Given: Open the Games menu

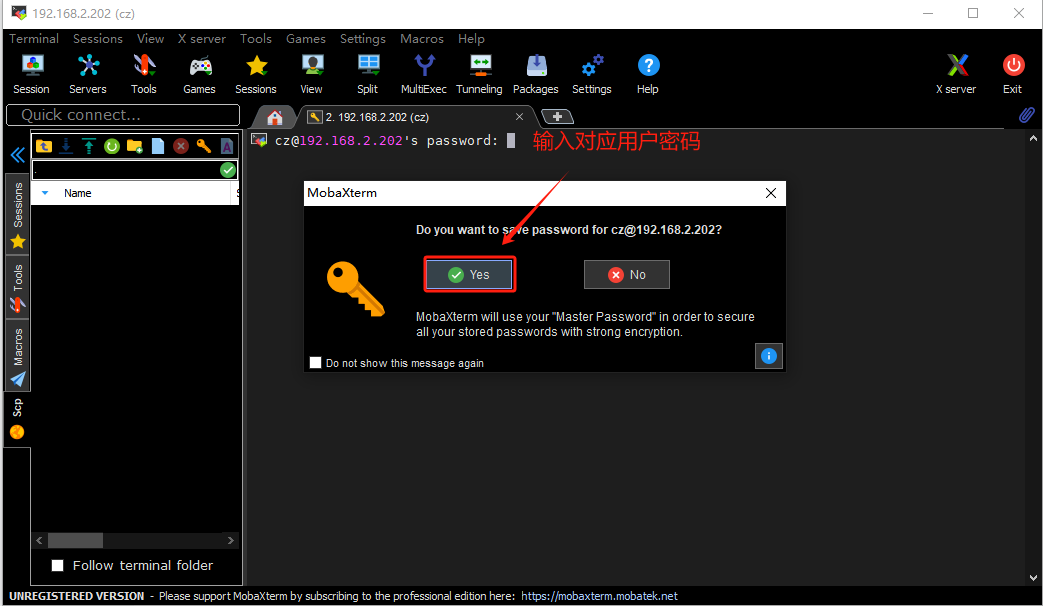Looking at the screenshot, I should (x=306, y=39).
